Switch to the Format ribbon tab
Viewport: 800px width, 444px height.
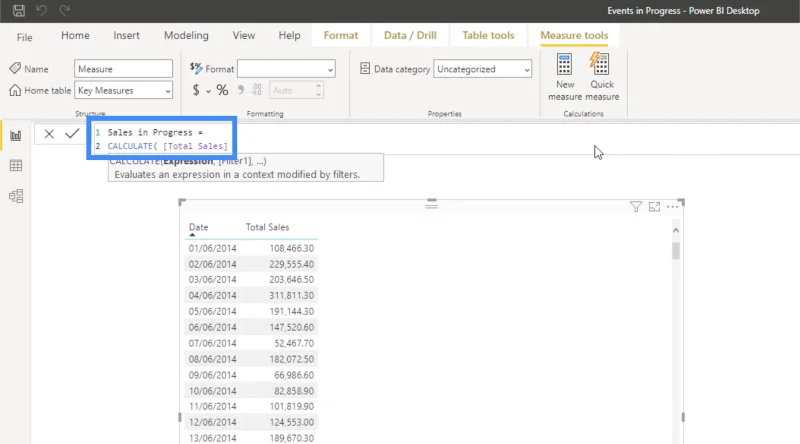(341, 35)
